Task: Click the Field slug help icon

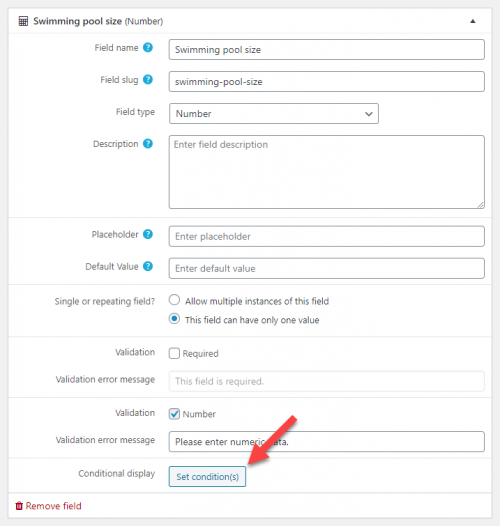Action: pos(148,80)
